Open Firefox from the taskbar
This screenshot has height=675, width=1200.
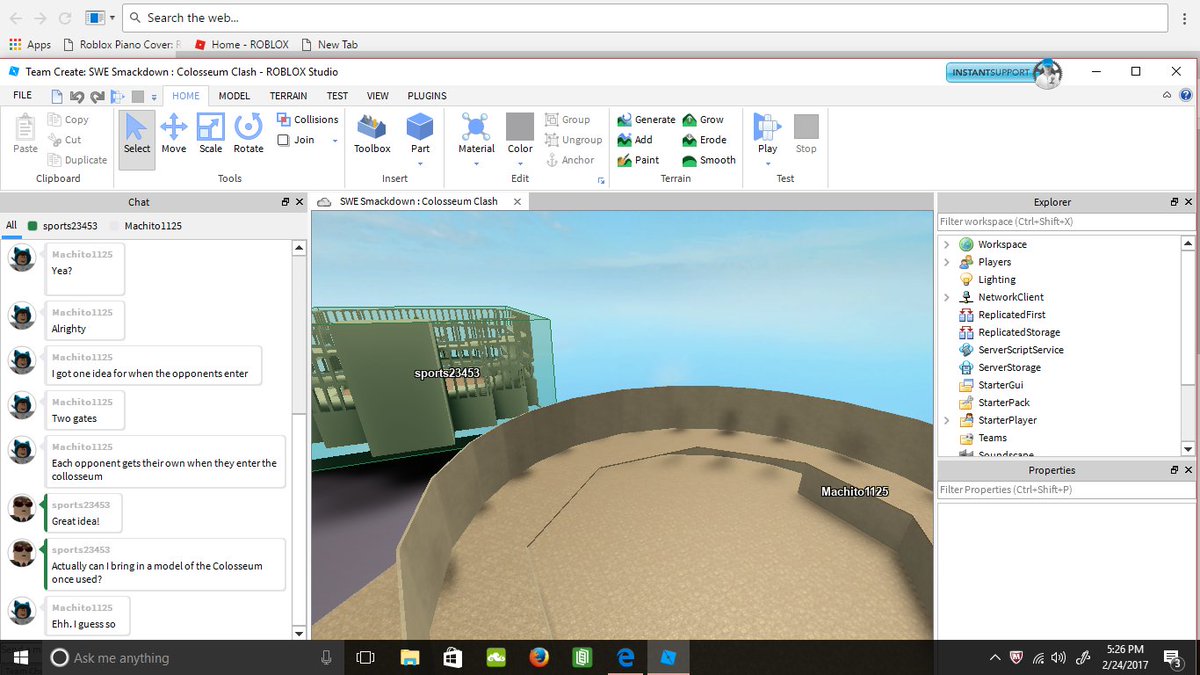tap(540, 658)
